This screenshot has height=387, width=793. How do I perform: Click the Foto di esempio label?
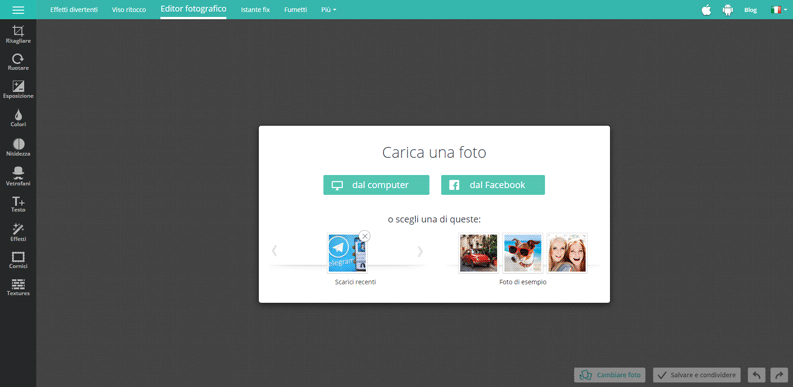tap(522, 282)
